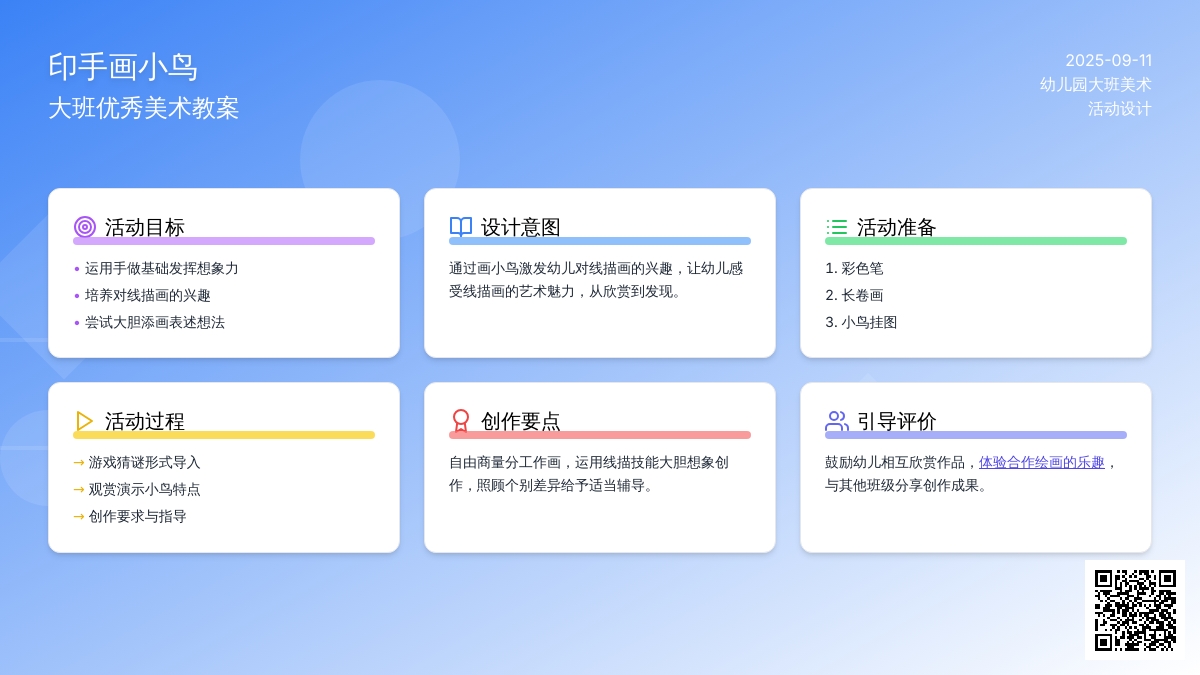Click the target icon beside 活动目标
The height and width of the screenshot is (675, 1200).
[85, 227]
